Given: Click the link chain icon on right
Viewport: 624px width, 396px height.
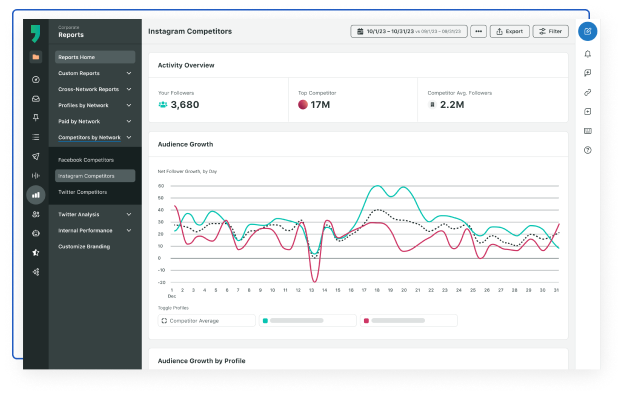Looking at the screenshot, I should [587, 92].
